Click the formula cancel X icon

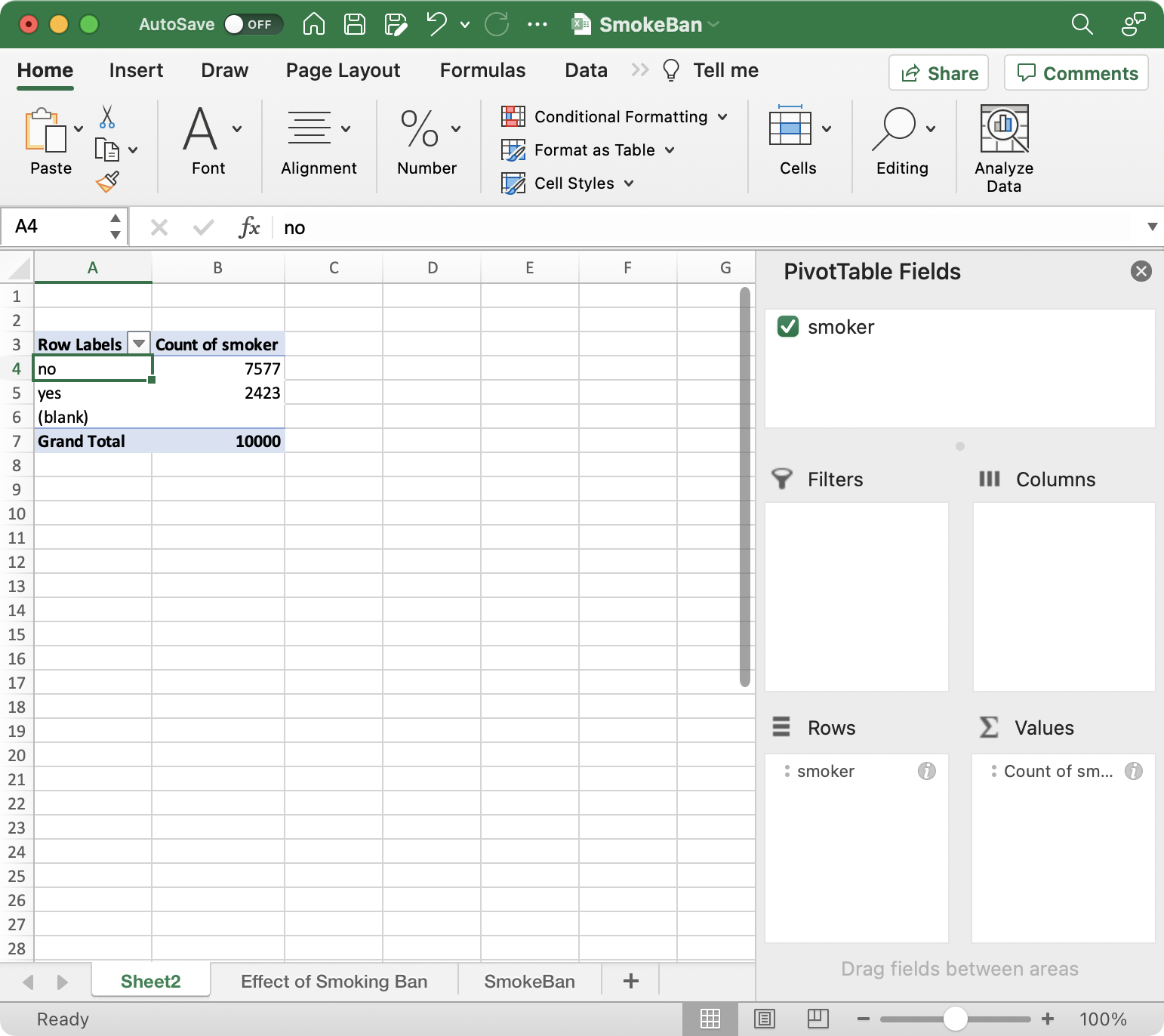[159, 227]
